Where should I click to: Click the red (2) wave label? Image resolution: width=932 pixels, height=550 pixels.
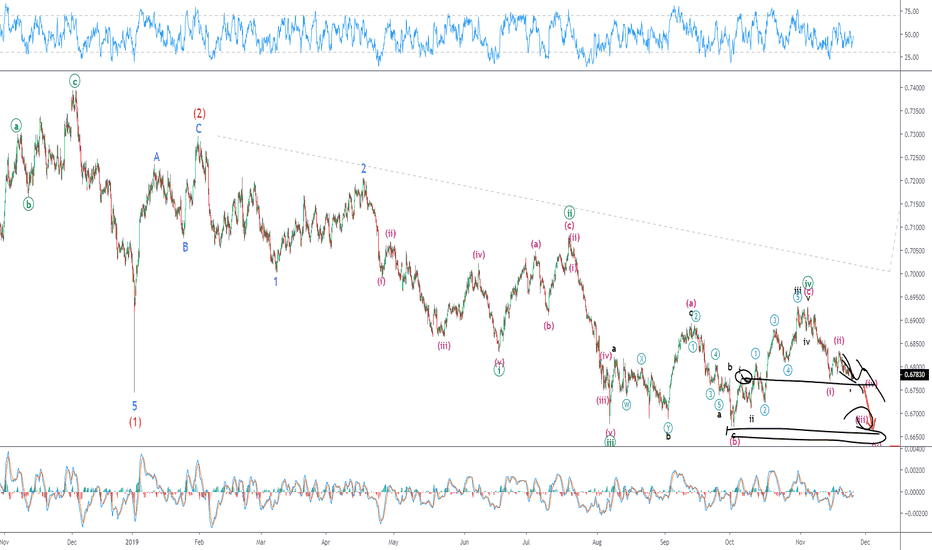pos(199,113)
